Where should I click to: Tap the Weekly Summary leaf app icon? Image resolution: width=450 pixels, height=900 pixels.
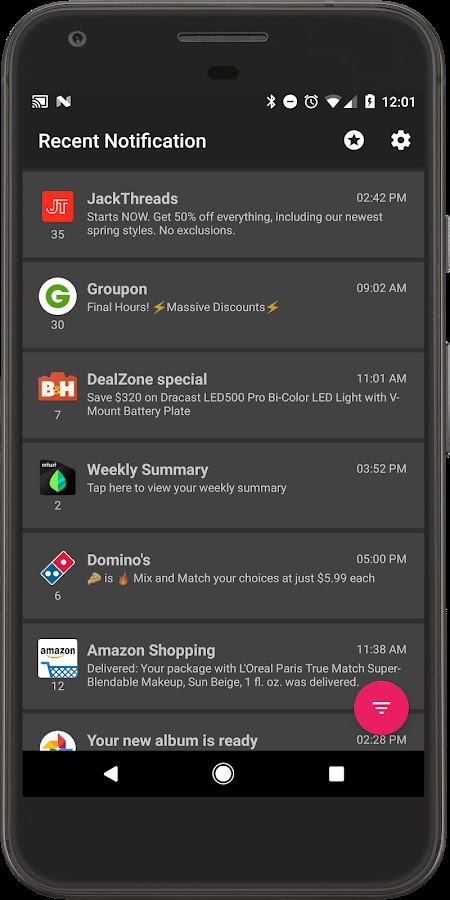(57, 478)
